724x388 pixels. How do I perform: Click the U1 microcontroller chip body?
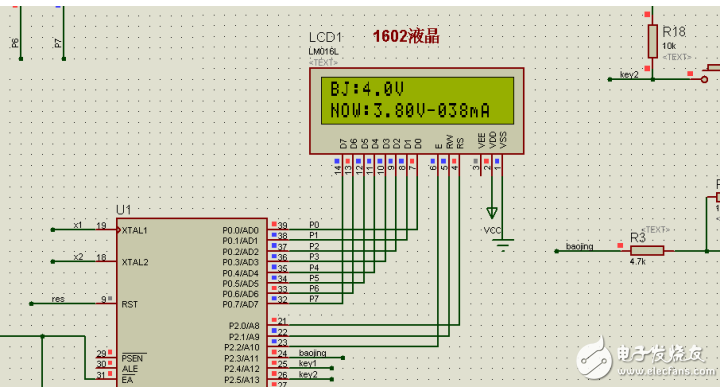pos(192,302)
